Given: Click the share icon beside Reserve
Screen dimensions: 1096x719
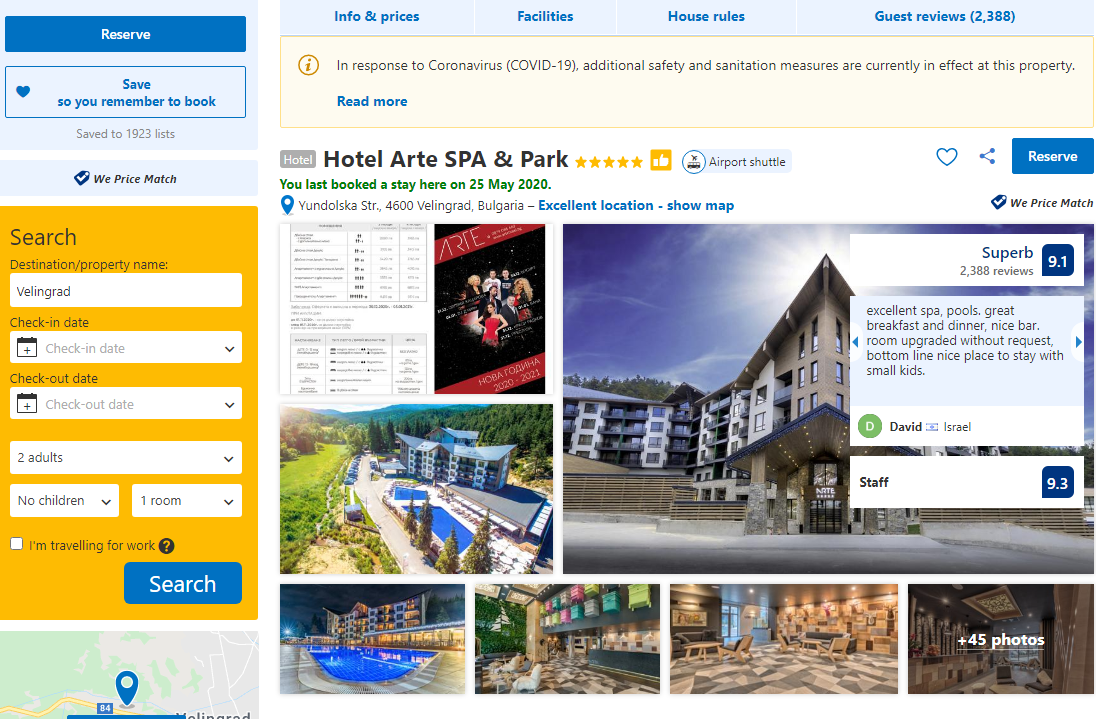Looking at the screenshot, I should (x=987, y=157).
